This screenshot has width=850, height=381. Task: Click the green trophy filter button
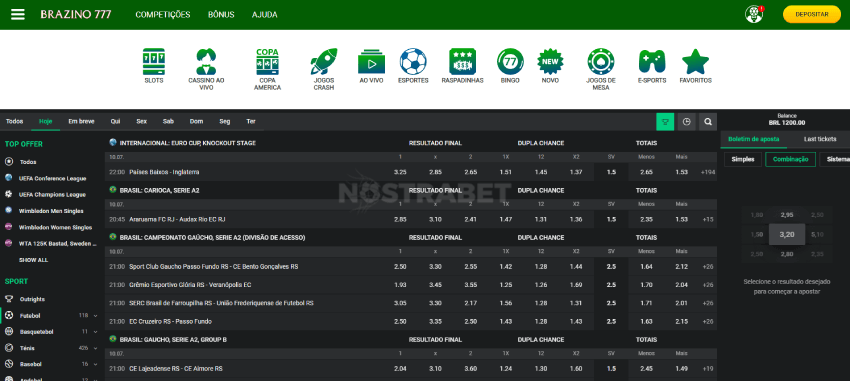tap(665, 122)
